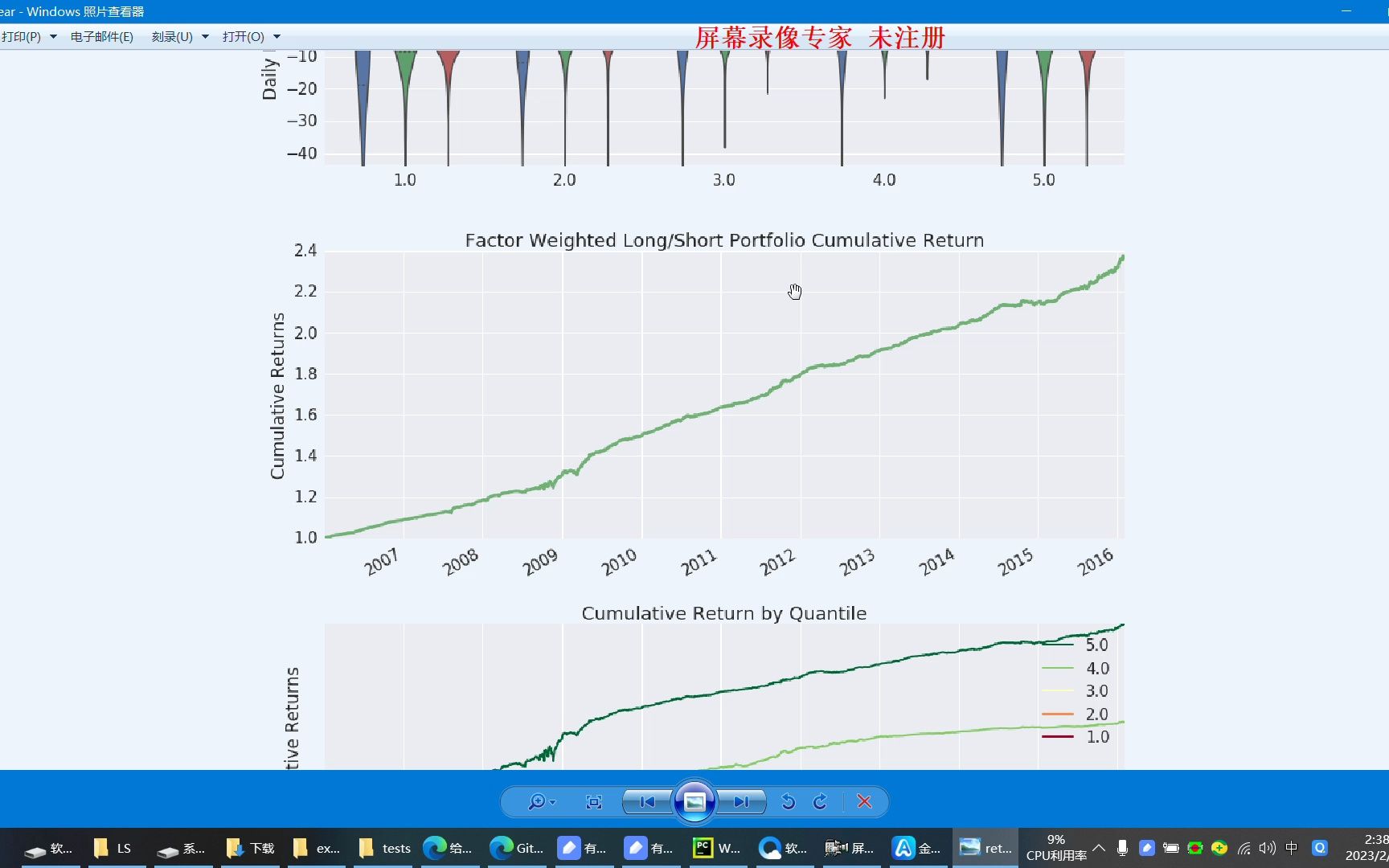1389x868 pixels.
Task: Rotate the image counterclockwise
Action: tap(788, 801)
